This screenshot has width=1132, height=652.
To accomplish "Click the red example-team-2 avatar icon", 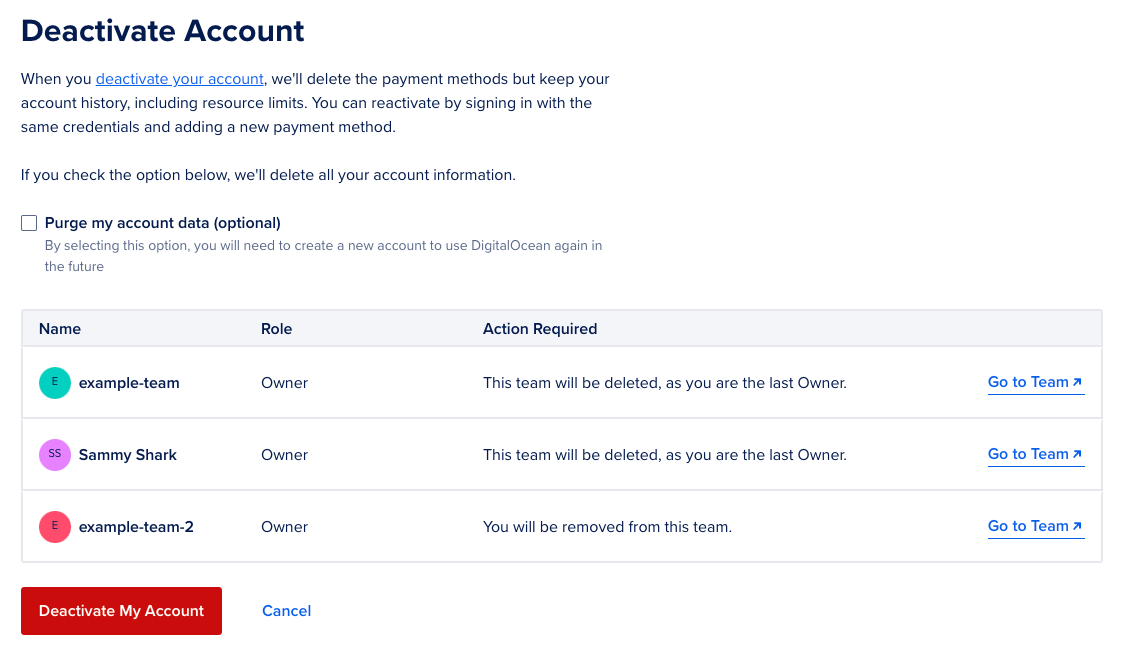I will point(55,526).
